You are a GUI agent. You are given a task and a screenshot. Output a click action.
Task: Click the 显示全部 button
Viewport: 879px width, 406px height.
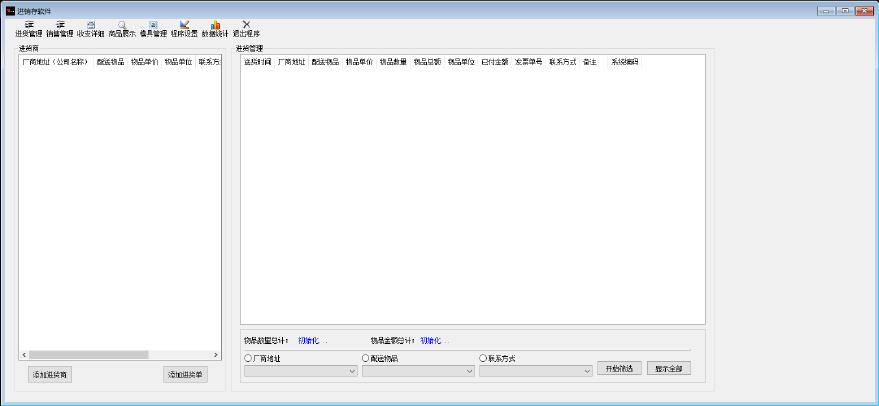point(668,368)
